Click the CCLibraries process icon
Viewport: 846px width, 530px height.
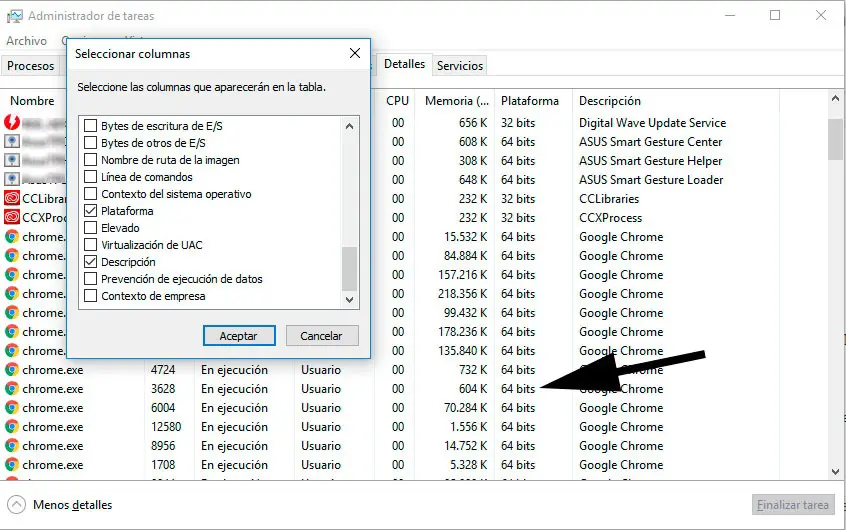pyautogui.click(x=12, y=198)
